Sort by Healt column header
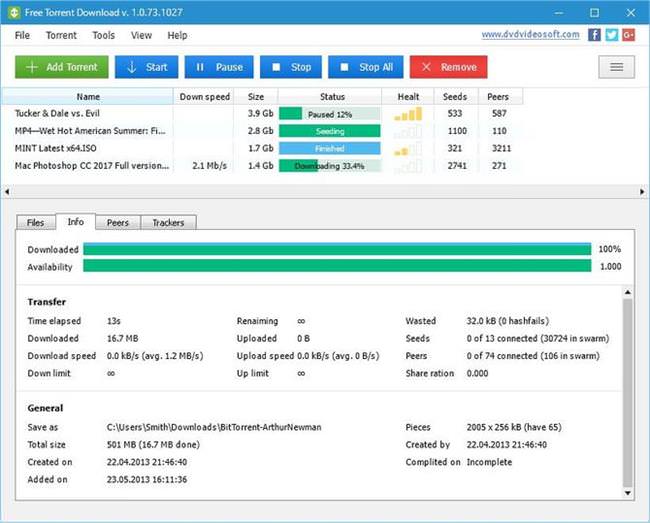 tap(408, 97)
